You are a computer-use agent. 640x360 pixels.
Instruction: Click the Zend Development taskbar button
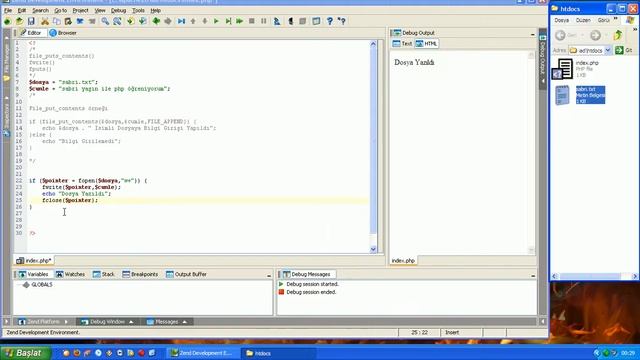pyautogui.click(x=202, y=353)
